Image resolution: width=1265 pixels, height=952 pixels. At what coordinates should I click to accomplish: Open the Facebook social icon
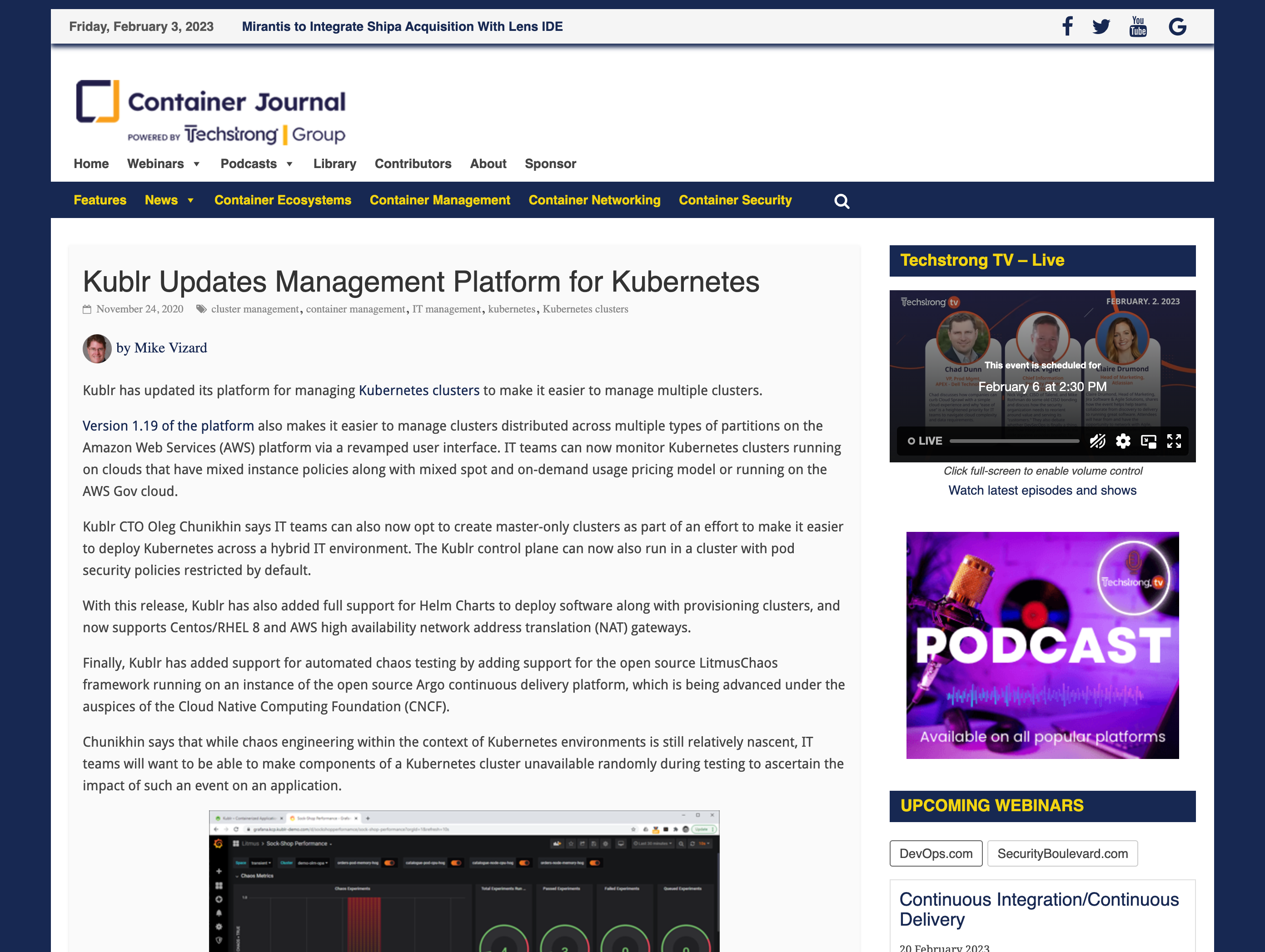(x=1067, y=26)
